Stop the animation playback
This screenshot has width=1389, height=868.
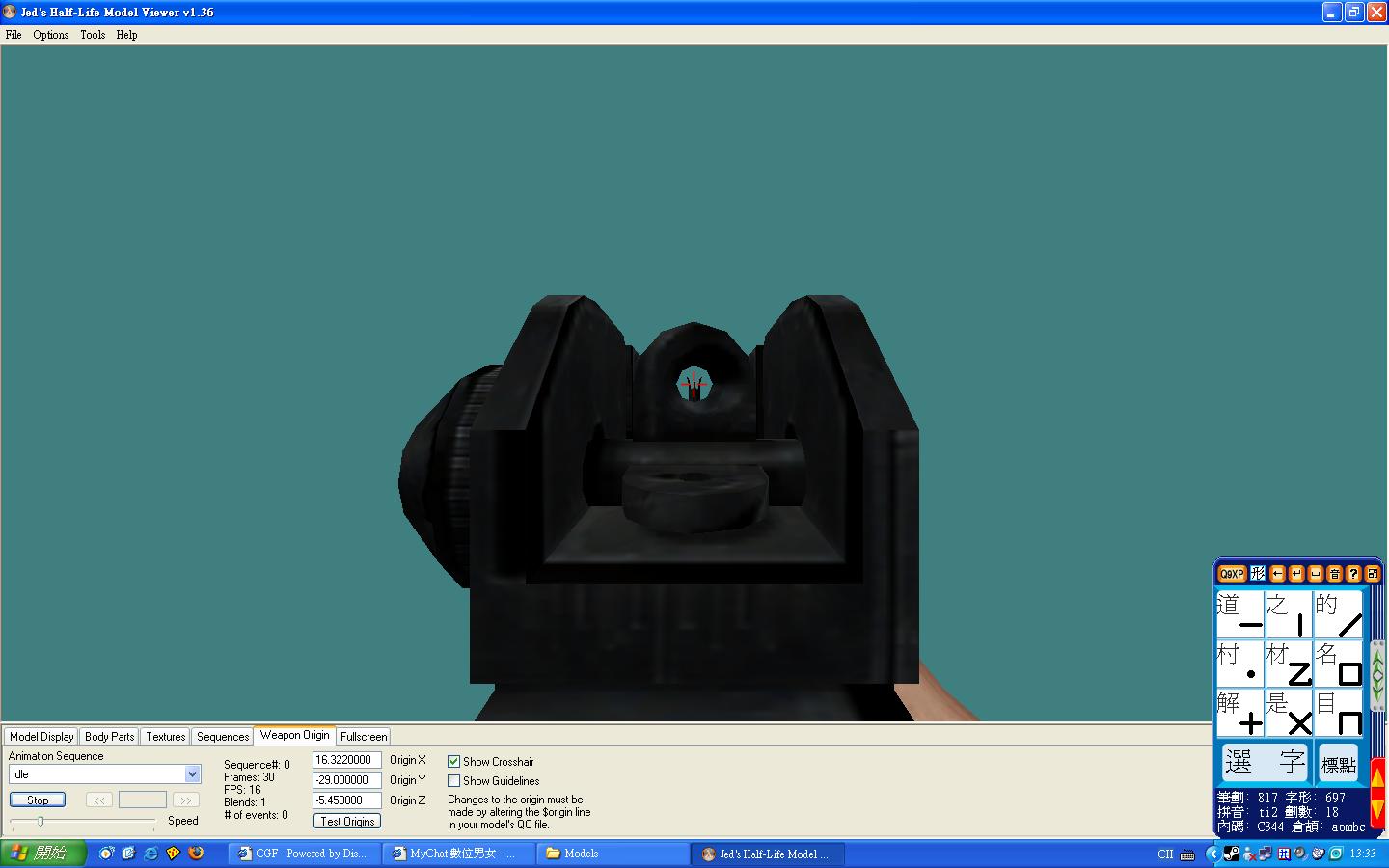click(38, 800)
